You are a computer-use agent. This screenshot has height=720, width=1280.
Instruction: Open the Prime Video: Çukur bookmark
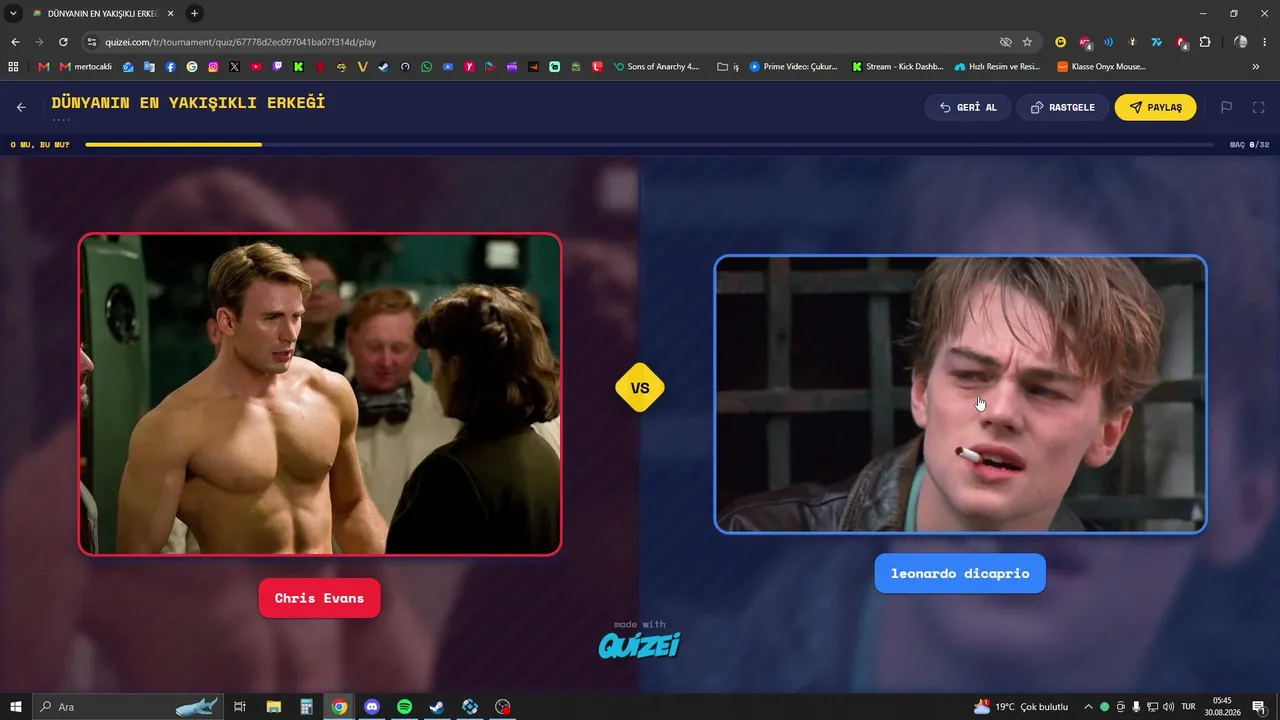click(794, 67)
